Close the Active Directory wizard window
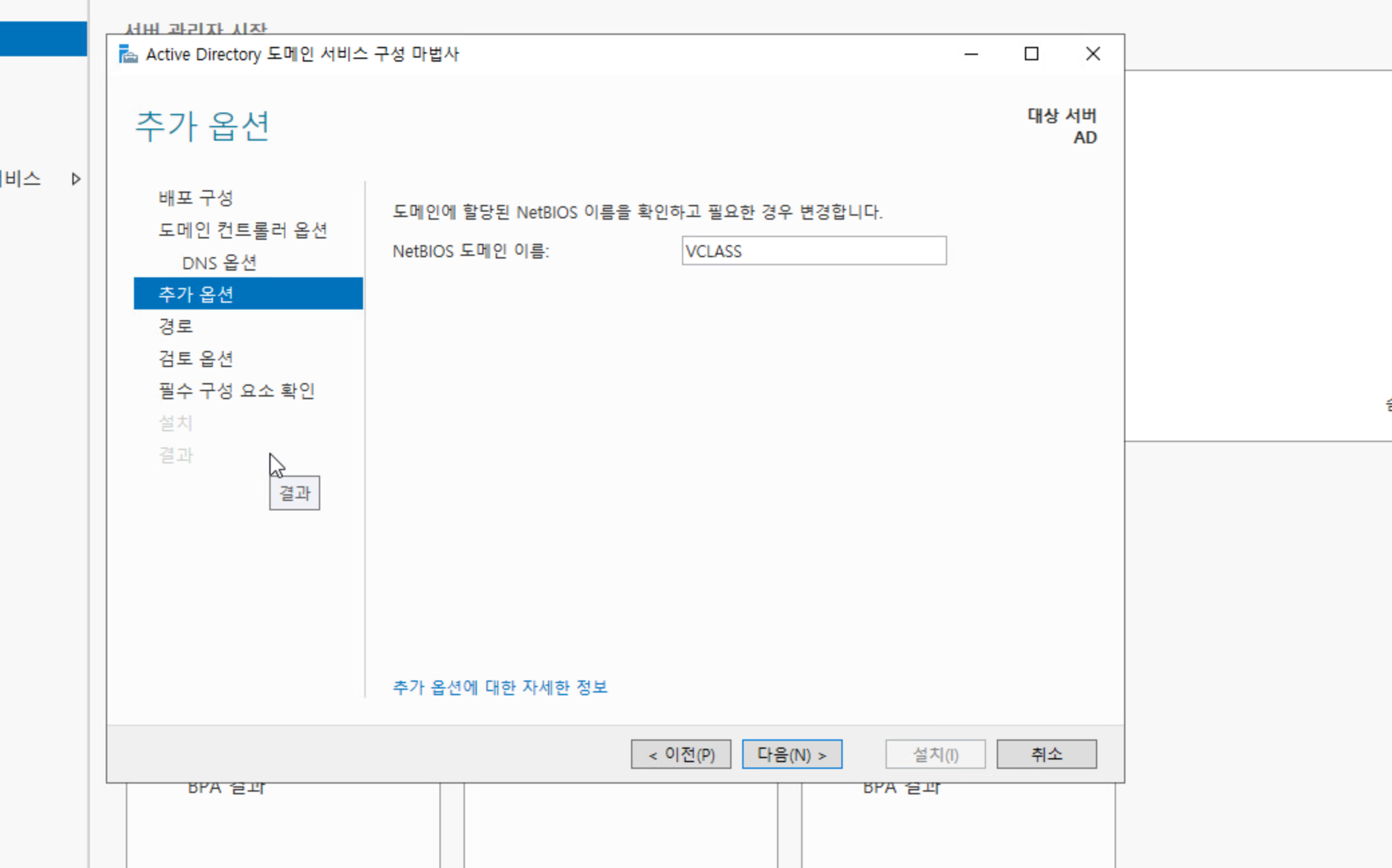 [1093, 54]
